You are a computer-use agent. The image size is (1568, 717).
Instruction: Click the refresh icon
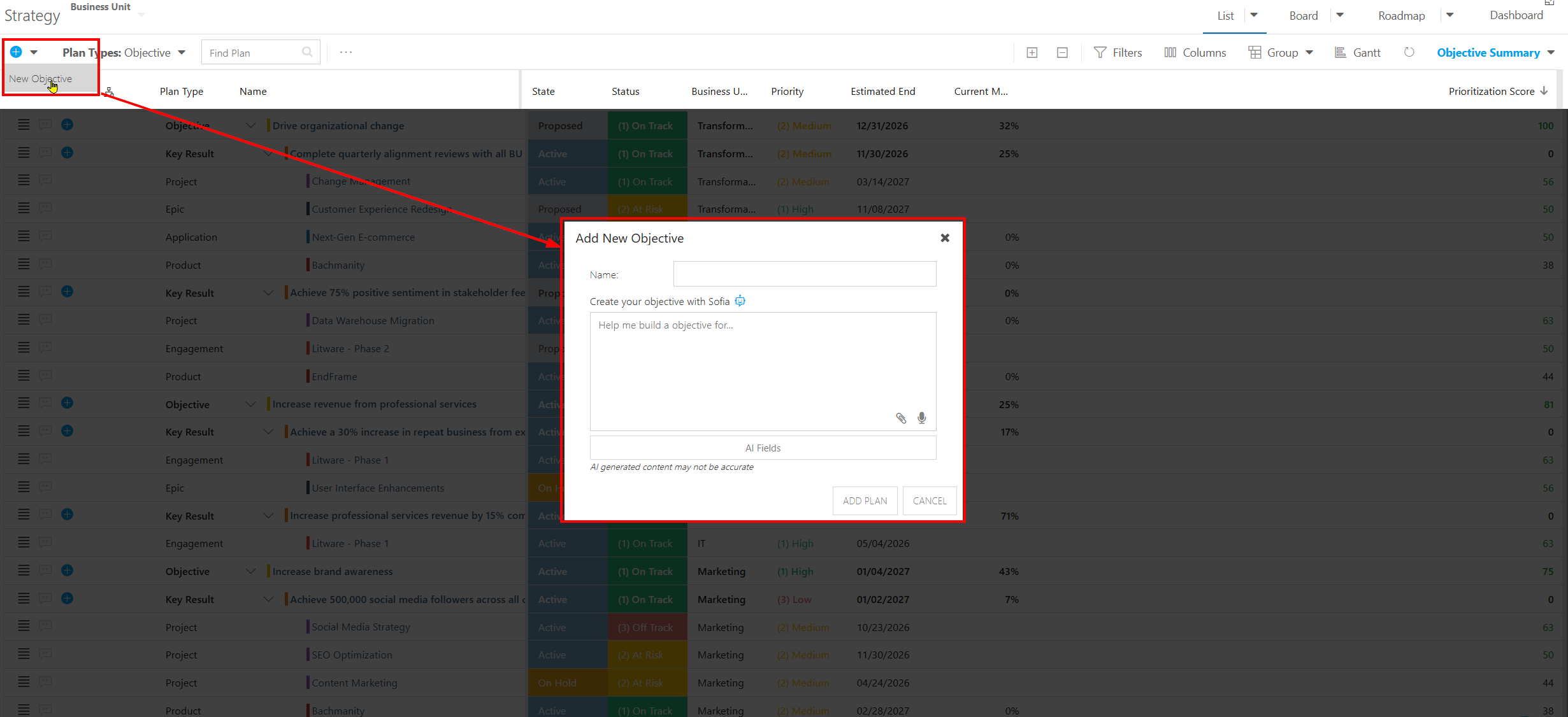[1409, 52]
